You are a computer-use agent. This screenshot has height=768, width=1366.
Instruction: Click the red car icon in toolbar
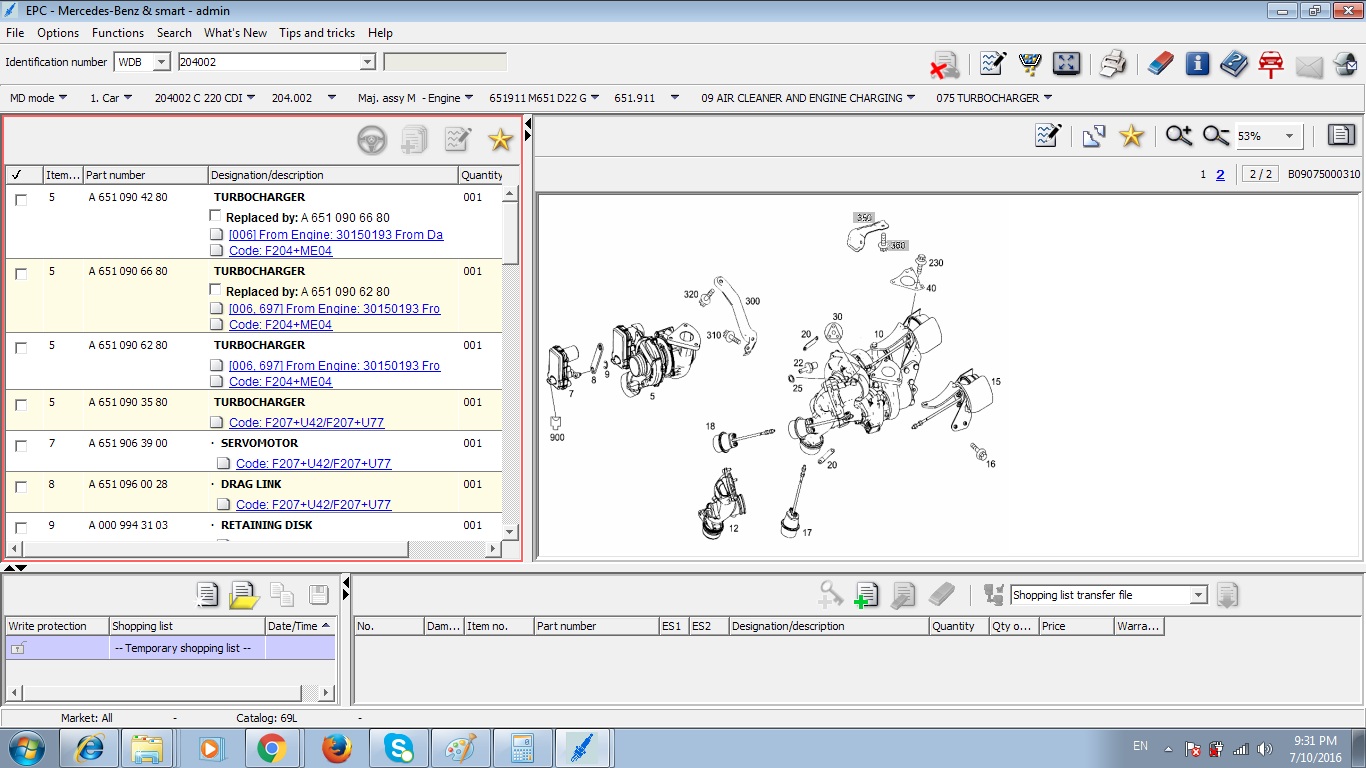pos(1271,64)
